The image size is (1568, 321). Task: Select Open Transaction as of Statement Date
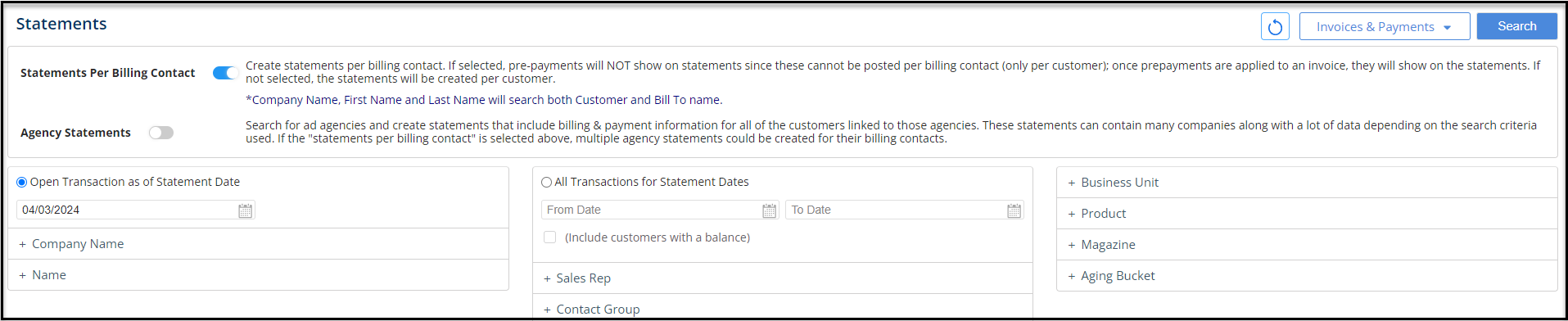pyautogui.click(x=22, y=183)
